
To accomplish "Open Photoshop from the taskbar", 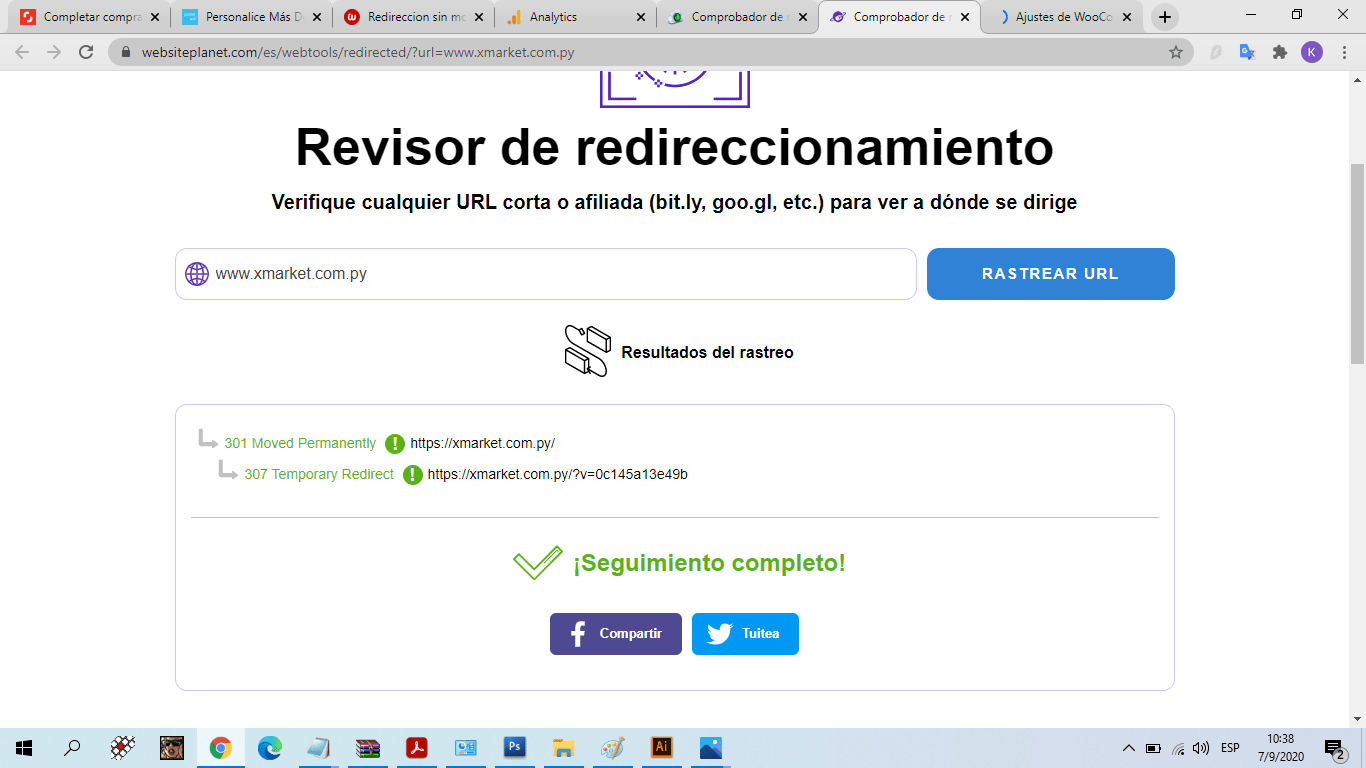I will 515,748.
